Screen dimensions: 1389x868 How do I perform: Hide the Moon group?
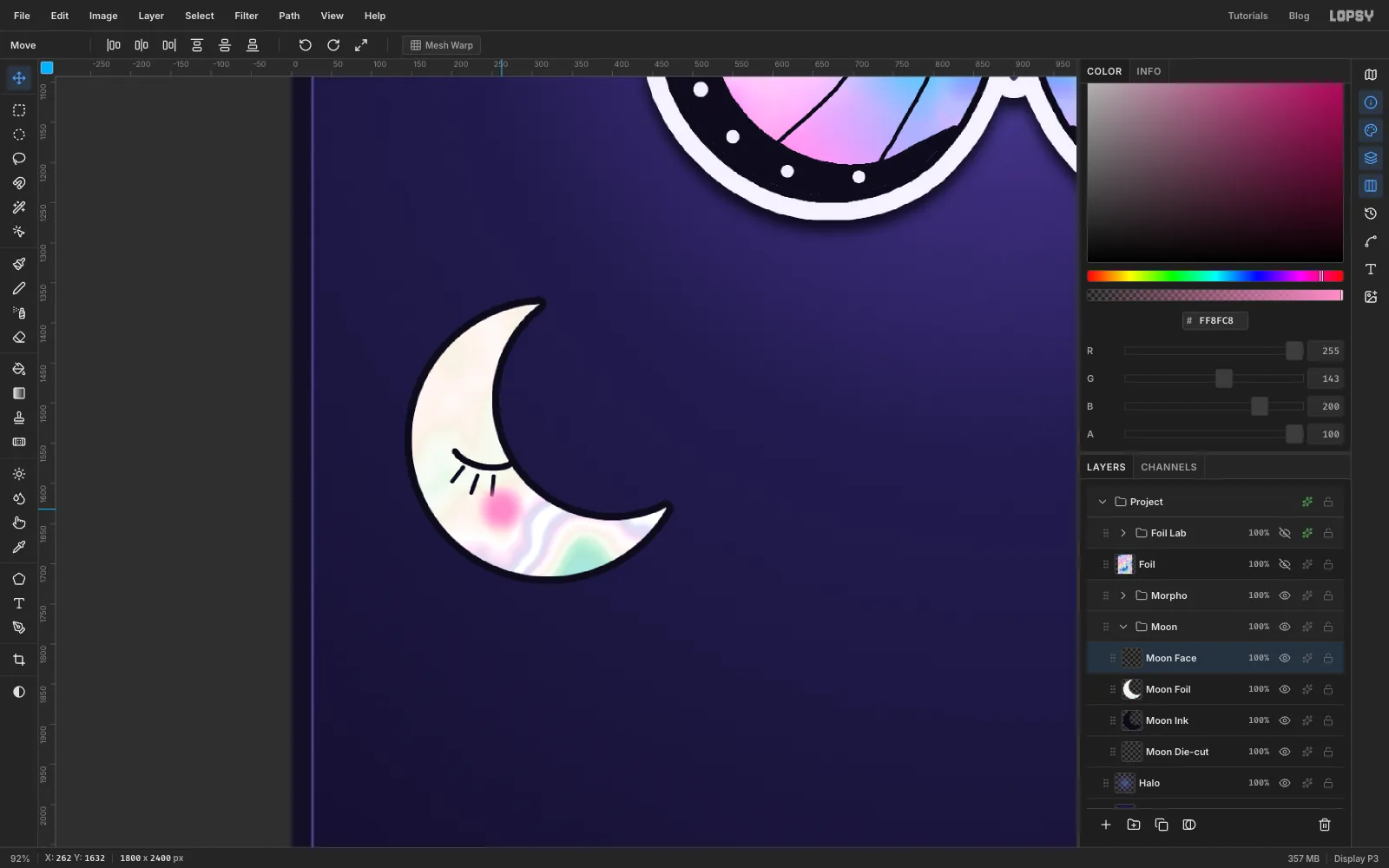(1285, 627)
